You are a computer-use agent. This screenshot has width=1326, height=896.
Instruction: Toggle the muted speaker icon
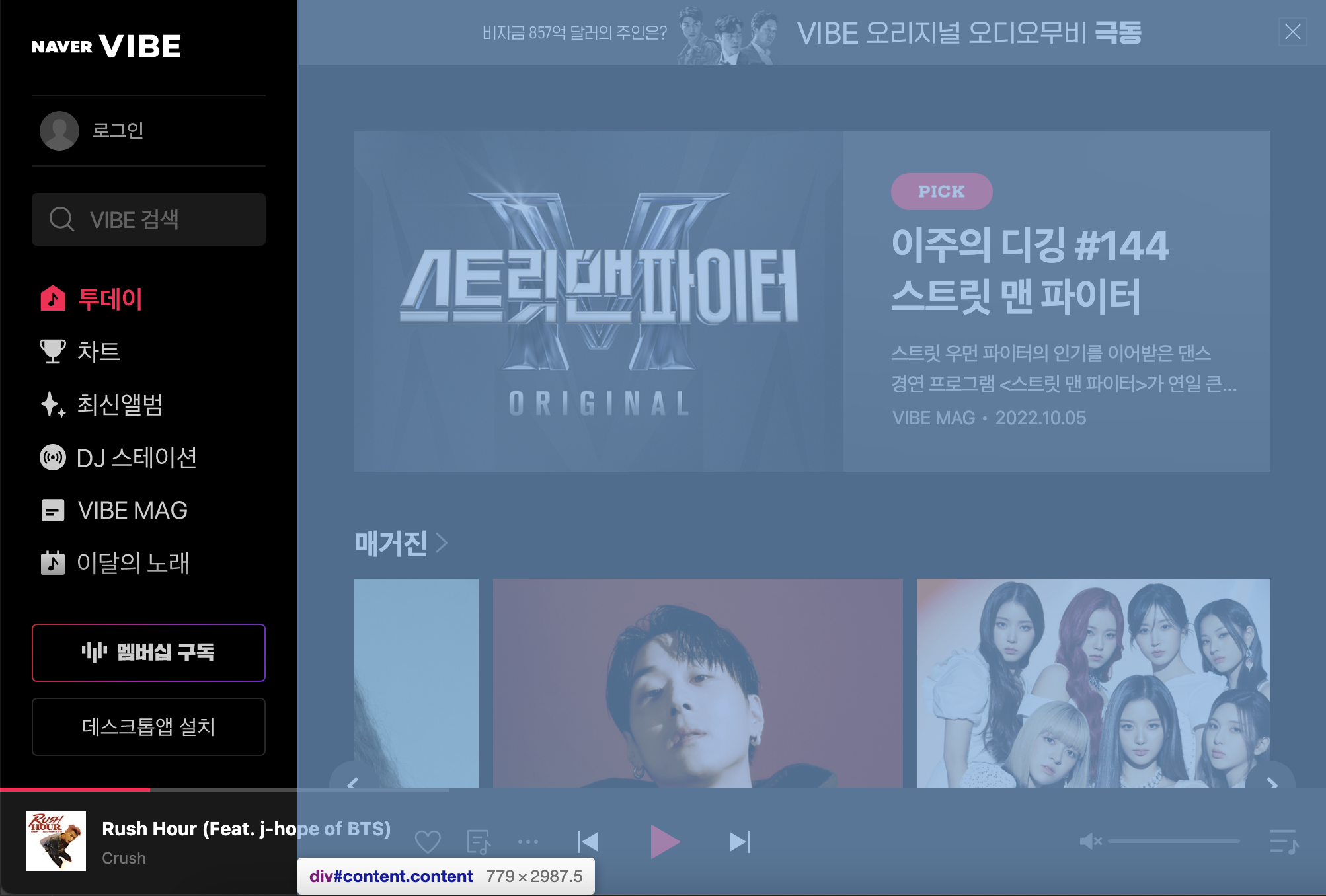click(x=1090, y=841)
